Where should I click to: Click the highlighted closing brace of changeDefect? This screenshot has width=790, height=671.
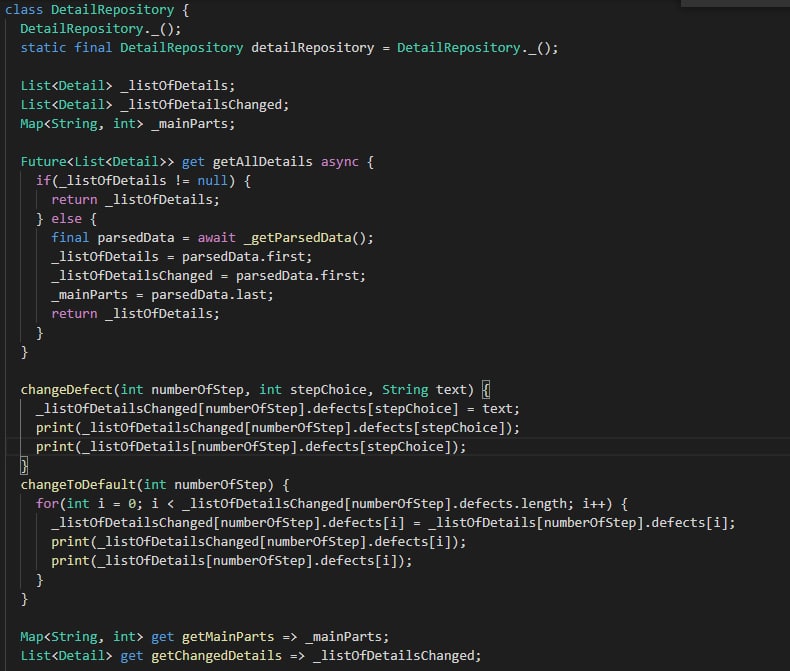click(x=24, y=465)
